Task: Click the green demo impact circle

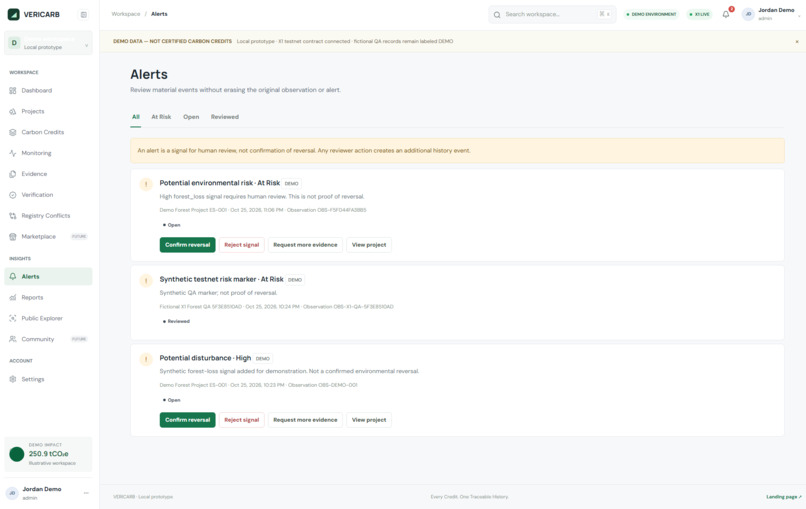Action: point(16,454)
